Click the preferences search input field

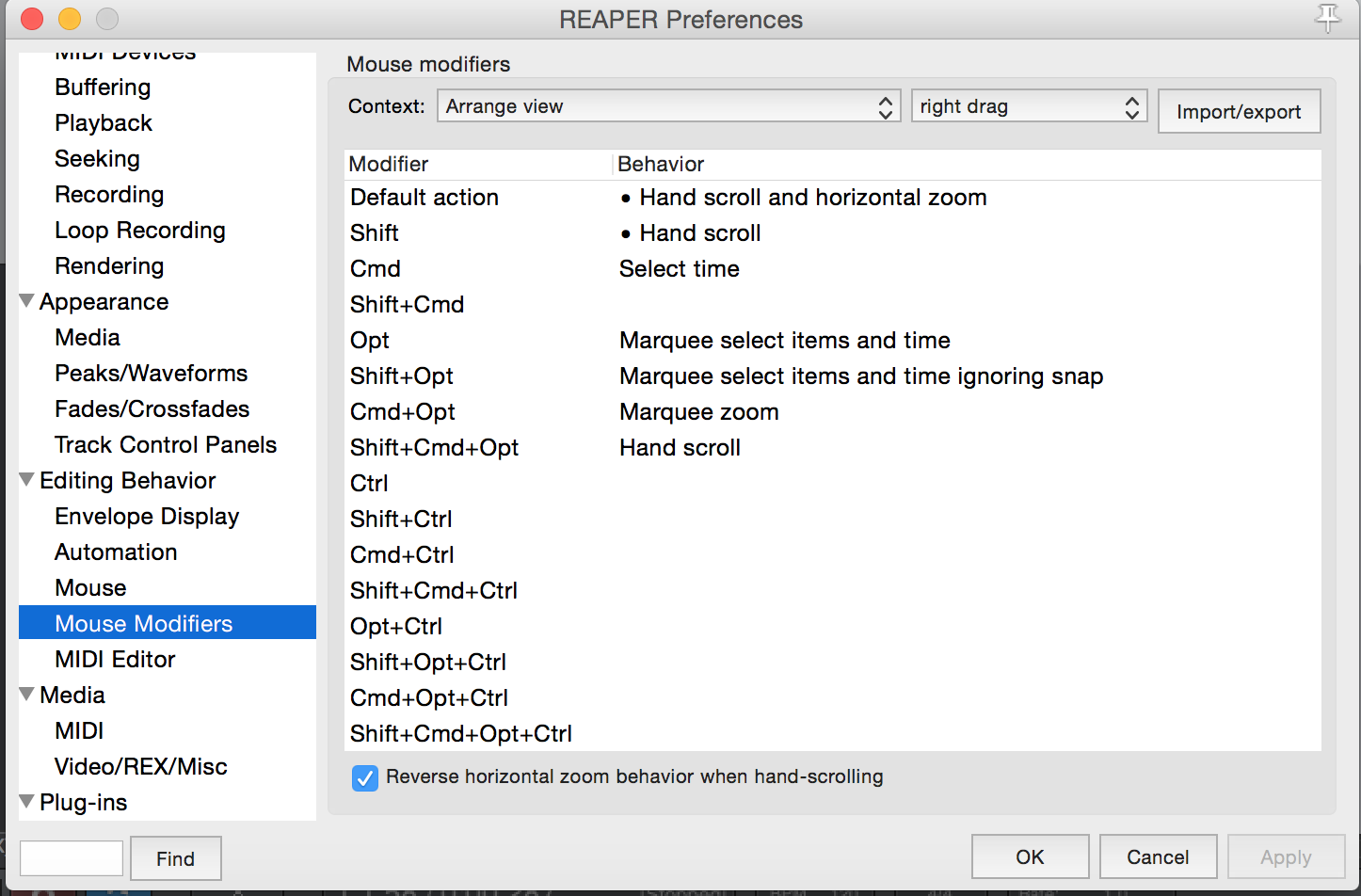pos(72,858)
